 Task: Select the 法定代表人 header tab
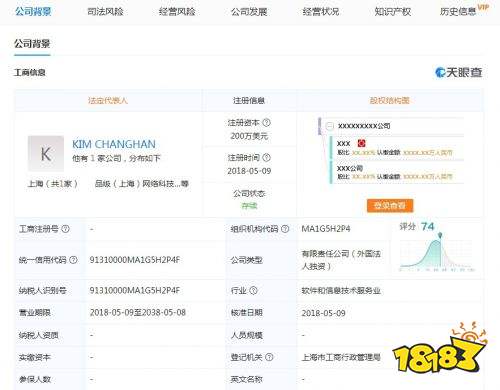coord(108,100)
